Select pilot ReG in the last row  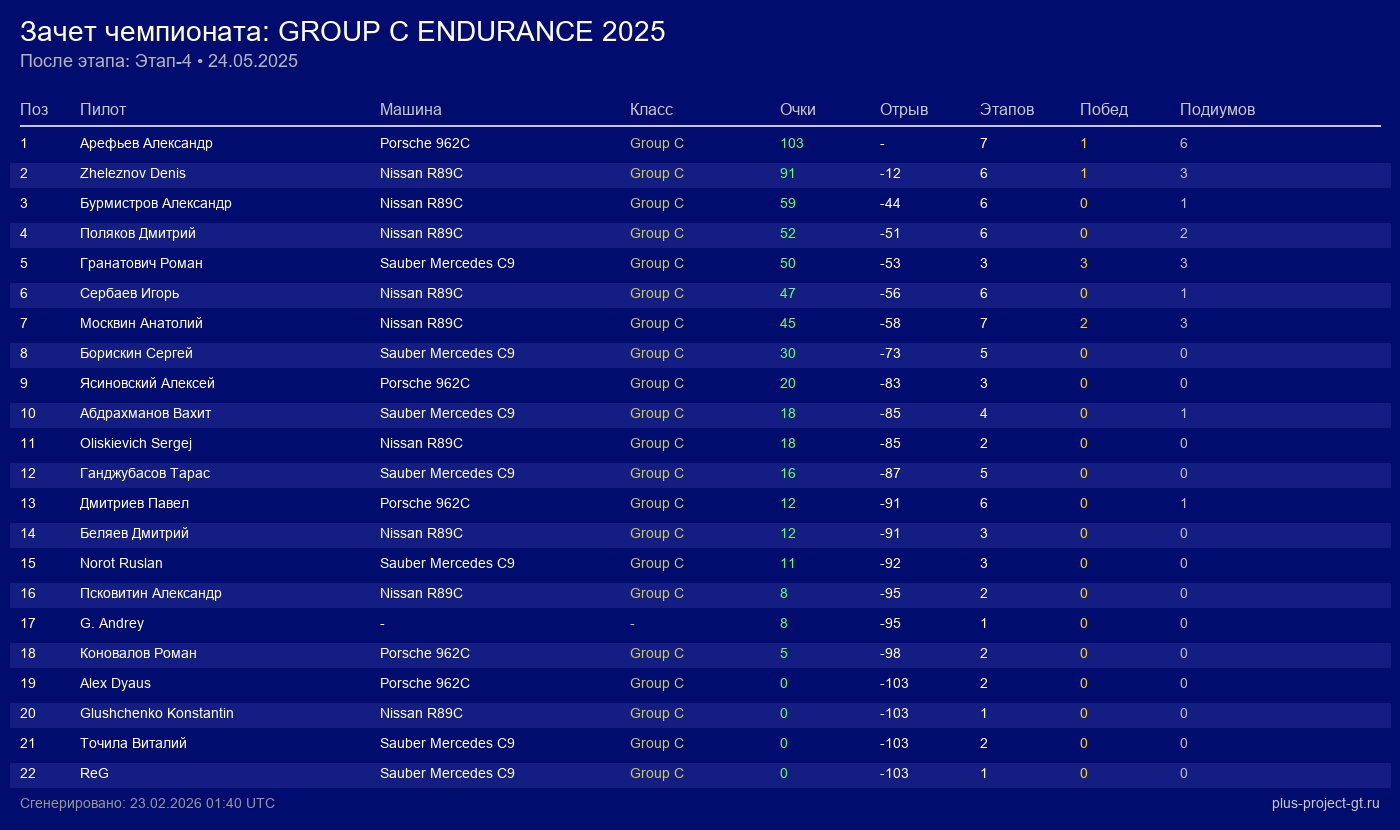(94, 773)
